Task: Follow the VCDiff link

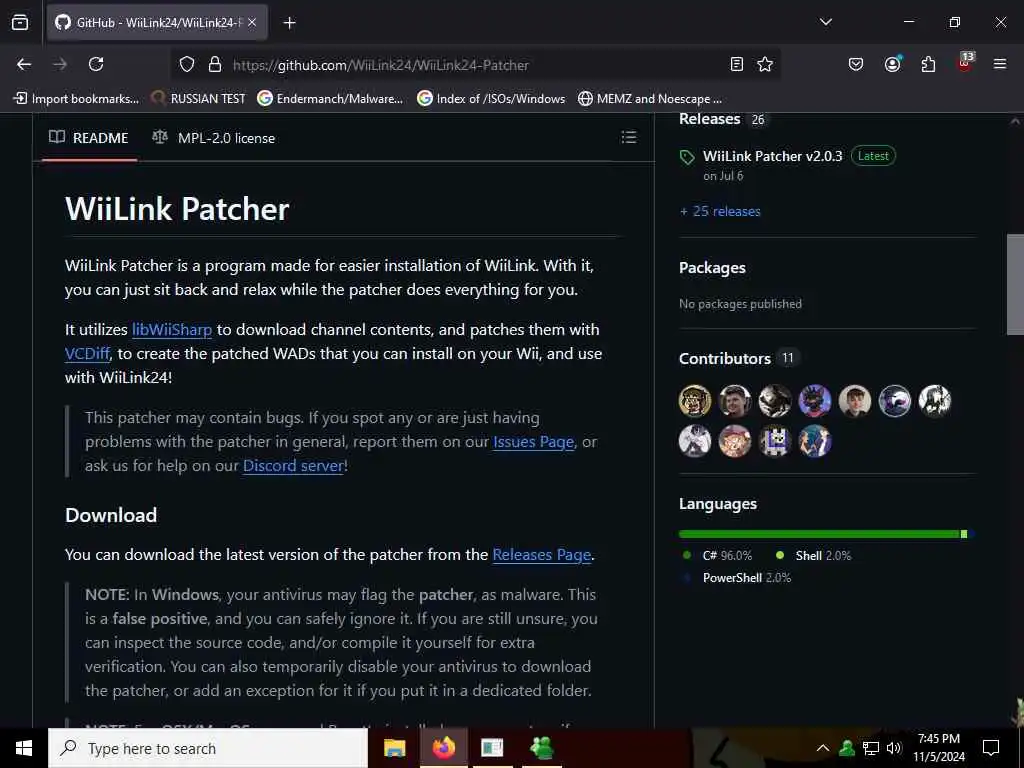Action: click(x=87, y=354)
